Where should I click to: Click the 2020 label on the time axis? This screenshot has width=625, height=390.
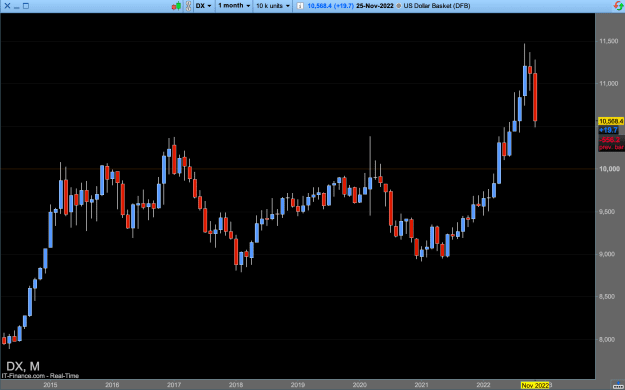pyautogui.click(x=360, y=385)
